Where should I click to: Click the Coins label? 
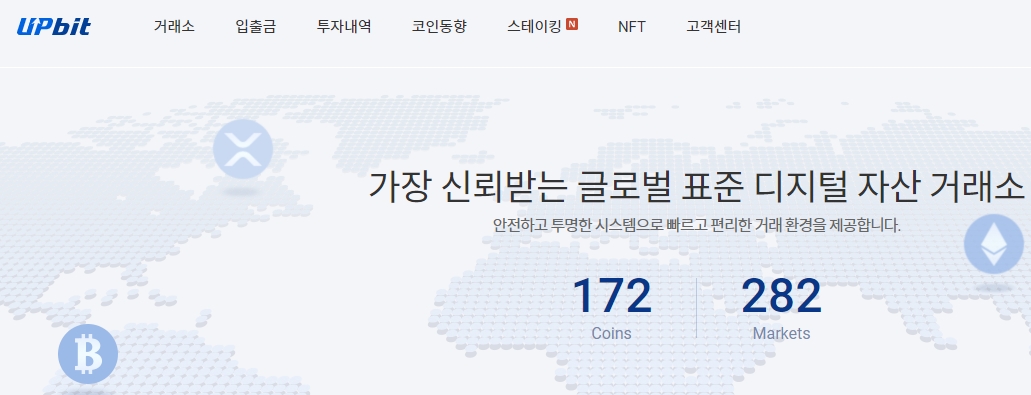[611, 333]
